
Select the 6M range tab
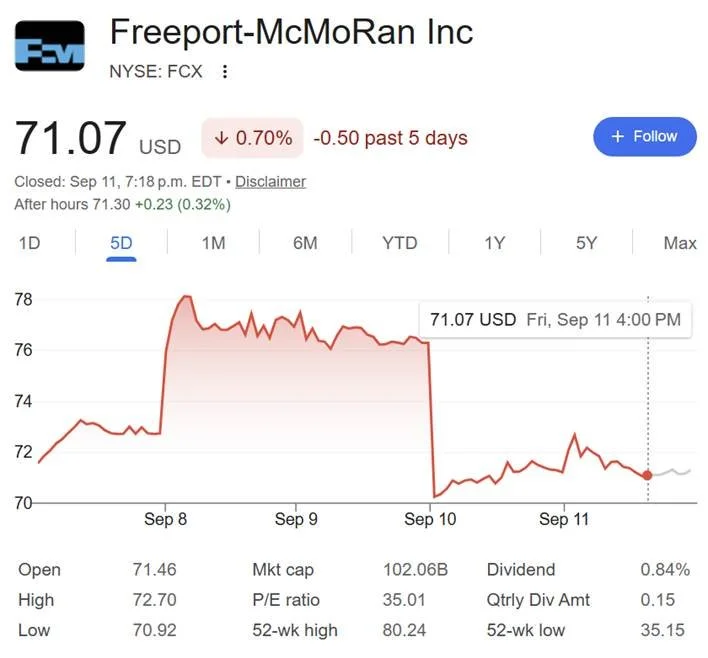305,243
